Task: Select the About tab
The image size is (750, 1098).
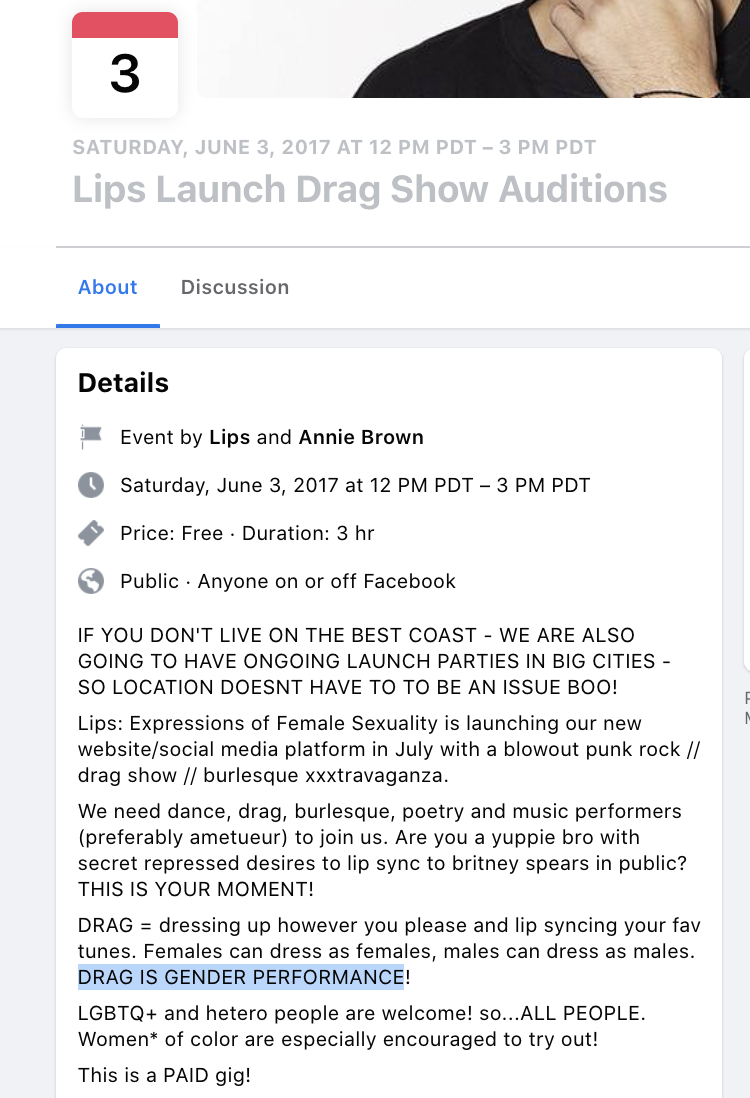Action: coord(108,287)
